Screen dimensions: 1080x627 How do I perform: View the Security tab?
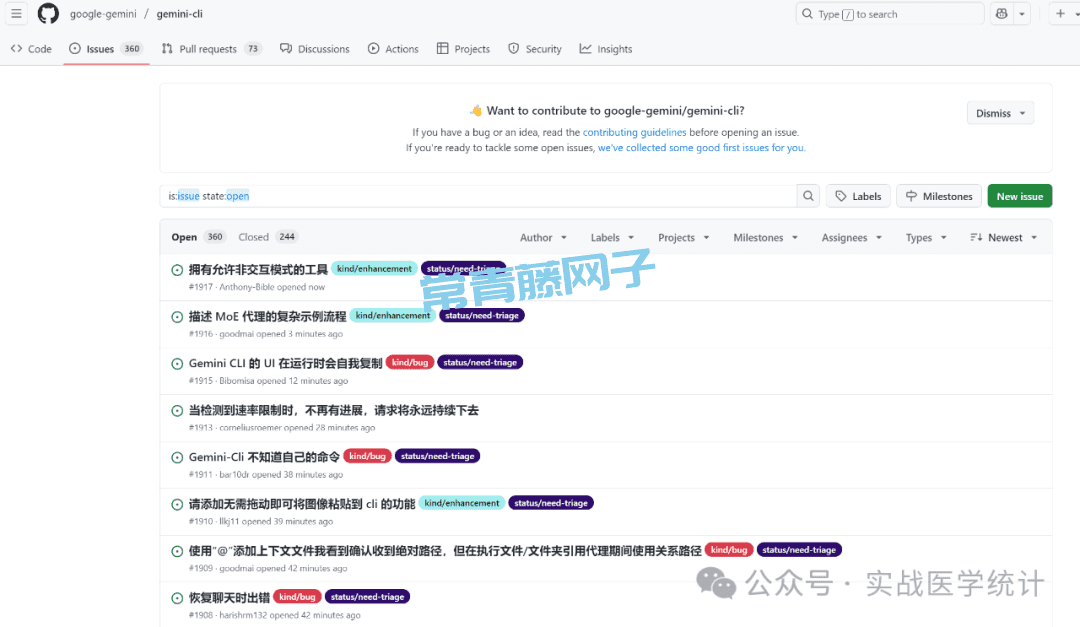coord(534,49)
